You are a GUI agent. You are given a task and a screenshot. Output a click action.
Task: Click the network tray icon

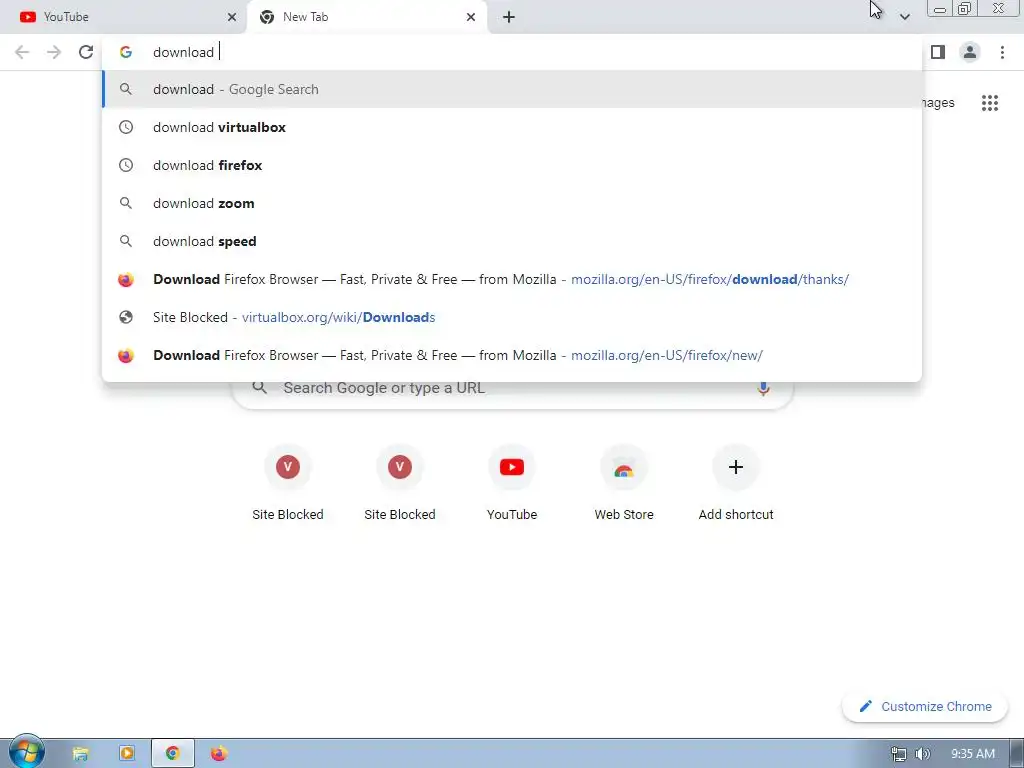click(x=899, y=754)
